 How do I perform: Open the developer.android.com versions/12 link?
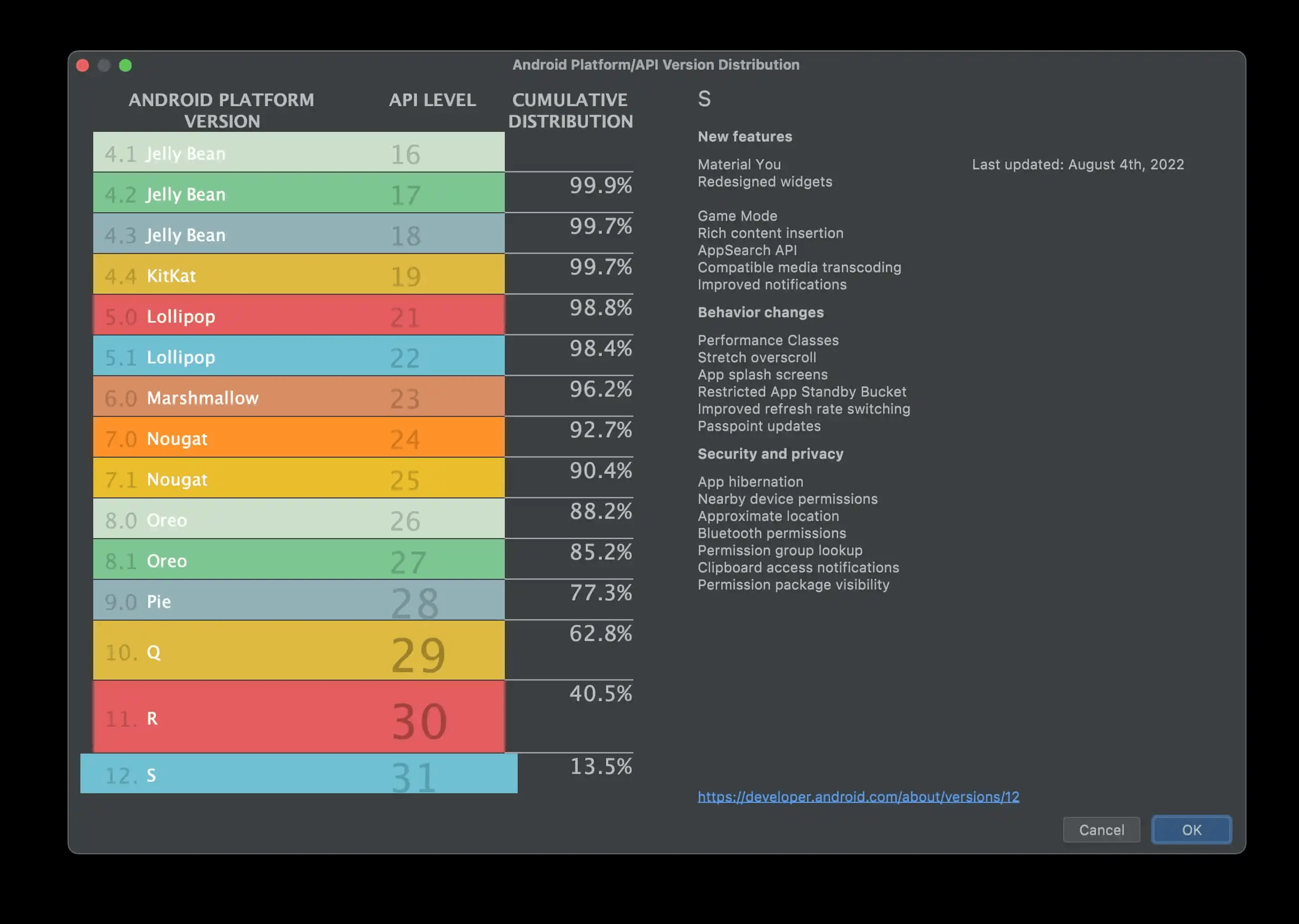(x=857, y=796)
